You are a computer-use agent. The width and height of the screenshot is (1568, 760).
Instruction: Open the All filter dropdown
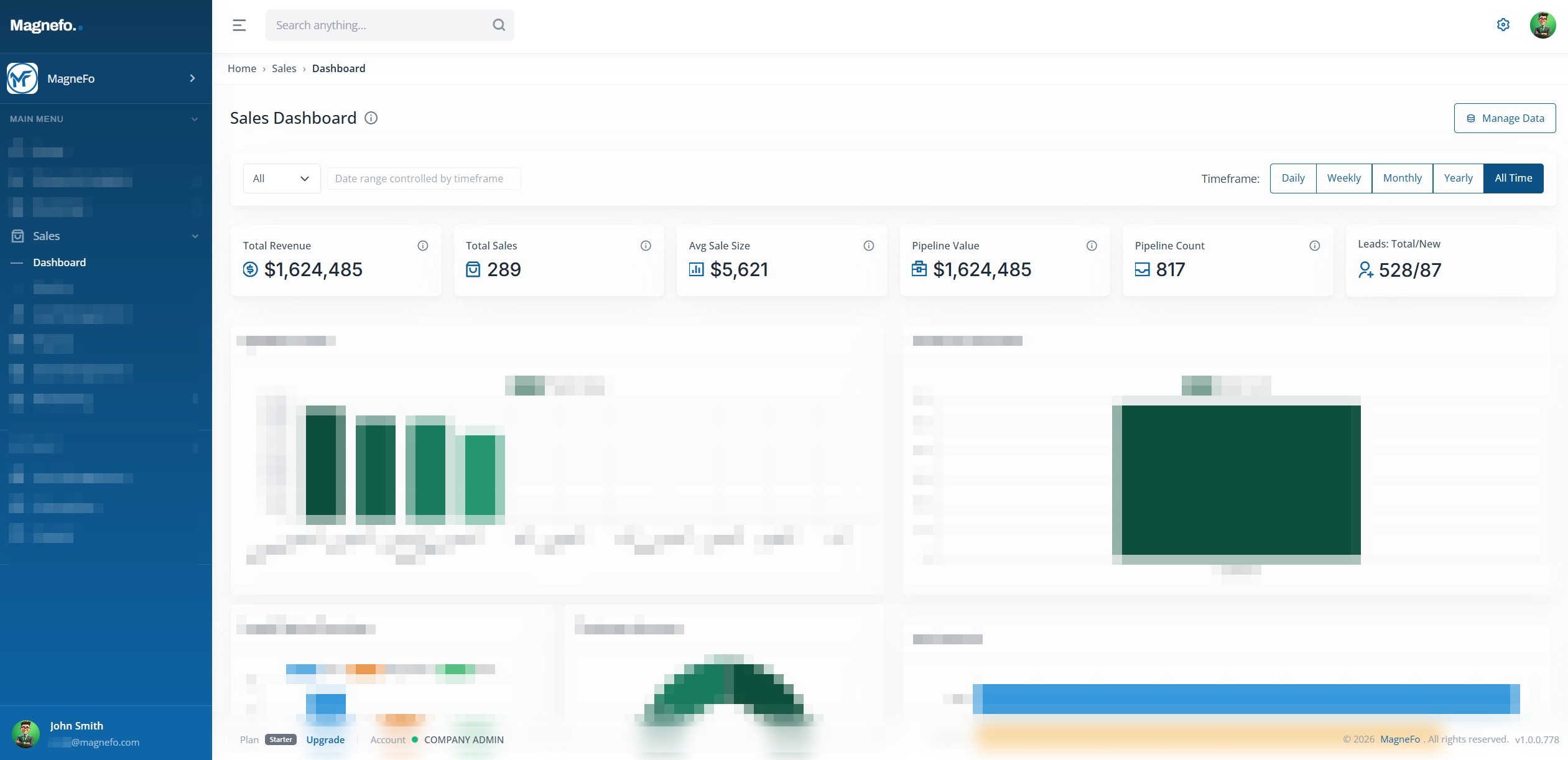coord(281,178)
